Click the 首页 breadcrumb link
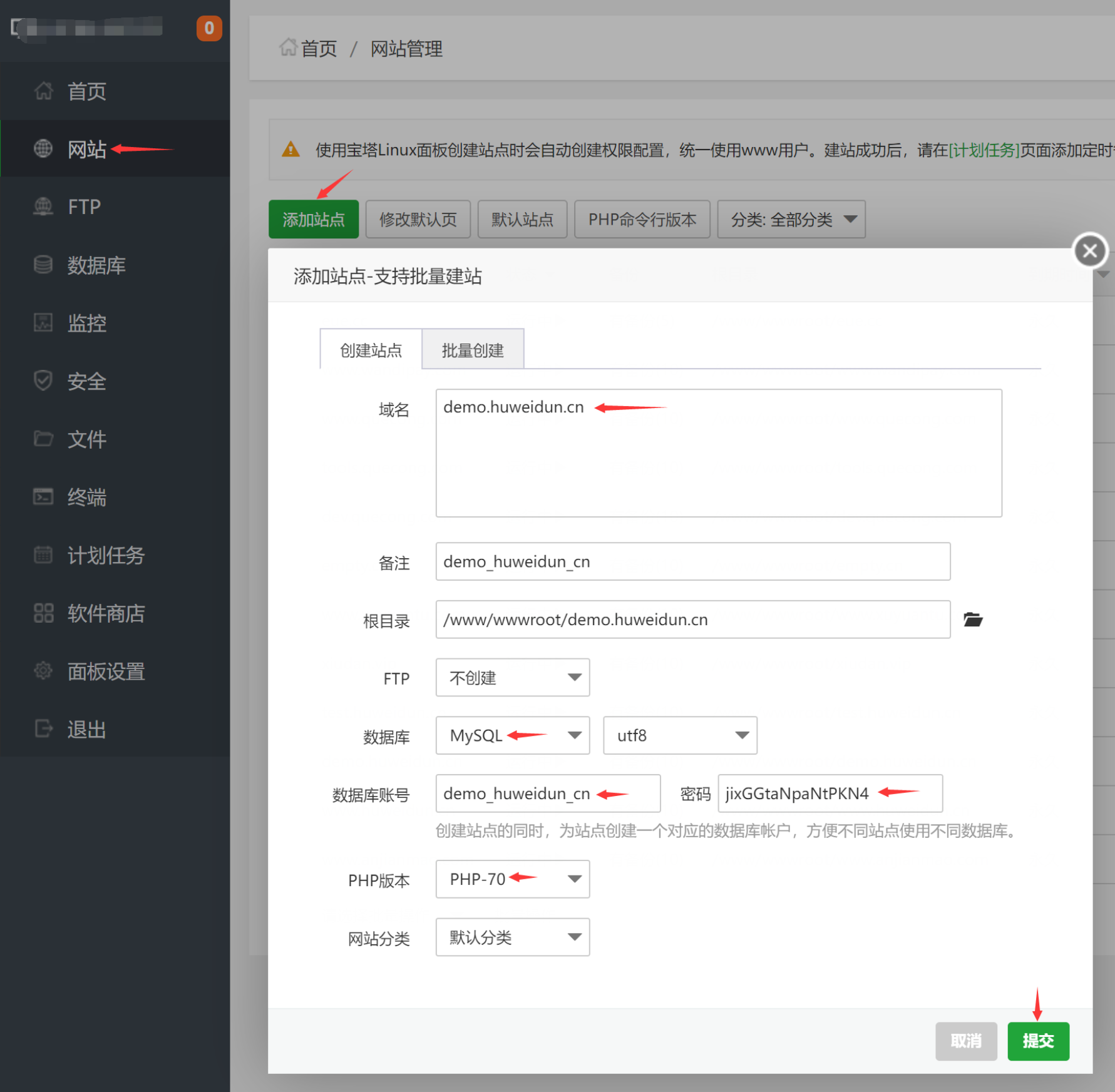1115x1092 pixels. click(319, 48)
